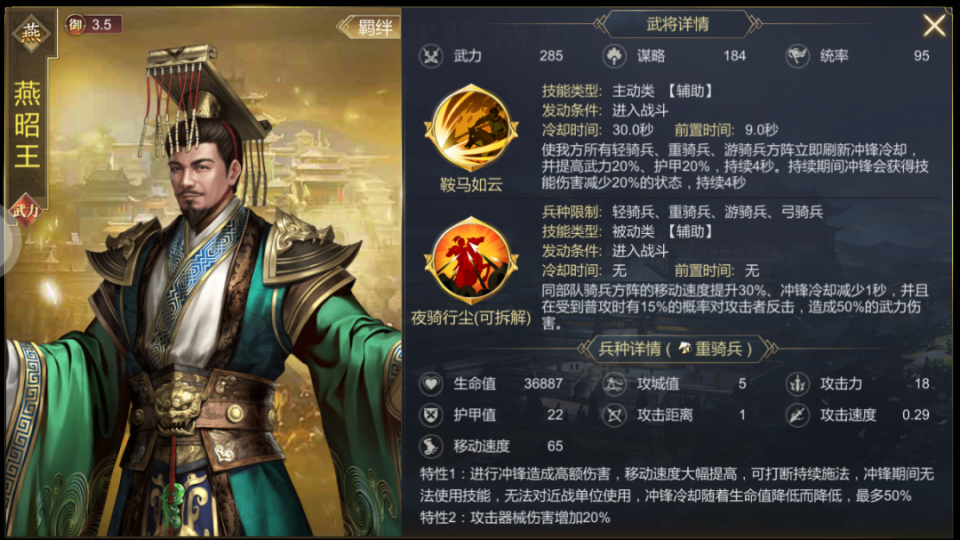Image resolution: width=960 pixels, height=540 pixels.
Task: Tap the 鞍马如云 skill icon
Action: pyautogui.click(x=471, y=129)
